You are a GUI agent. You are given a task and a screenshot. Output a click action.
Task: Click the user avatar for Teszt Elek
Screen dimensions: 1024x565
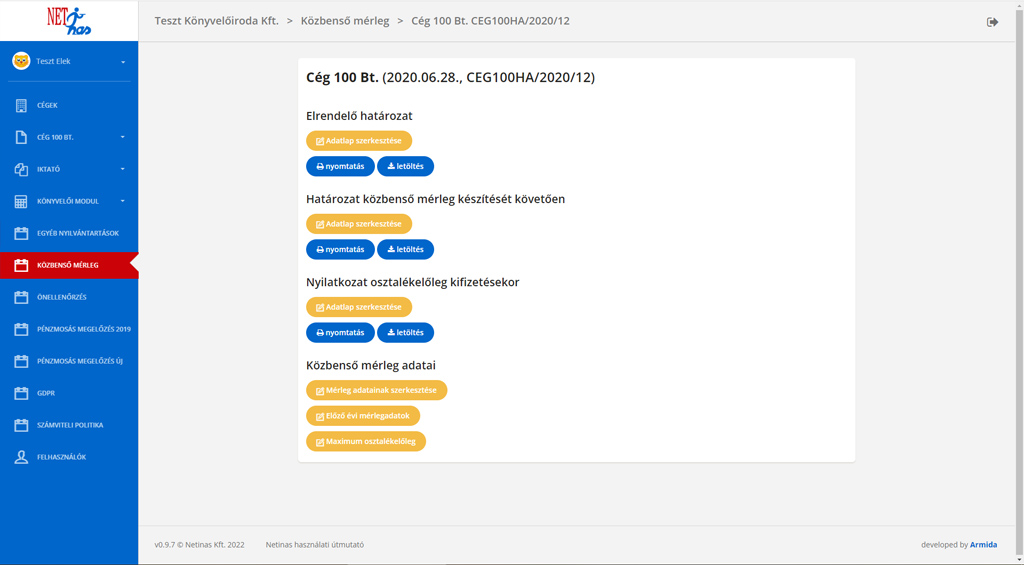(x=21, y=61)
